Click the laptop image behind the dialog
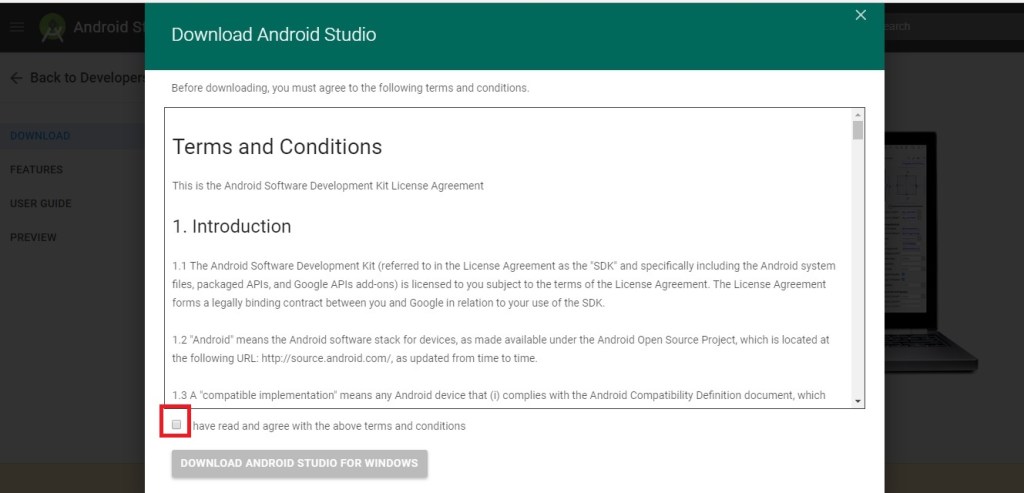This screenshot has width=1024, height=493. 931,251
